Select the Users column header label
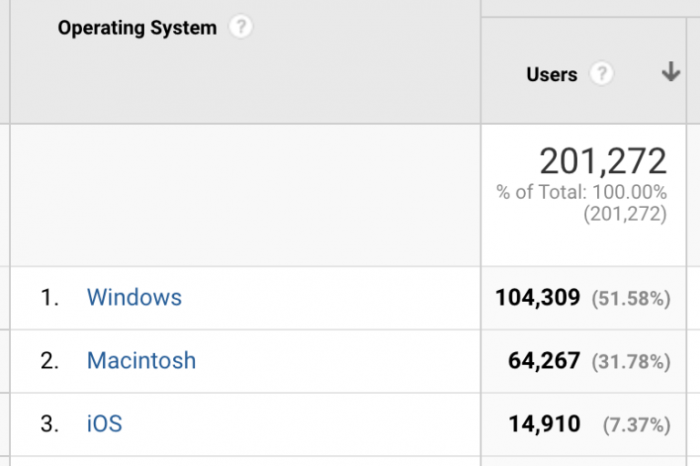This screenshot has width=700, height=466. [x=552, y=74]
